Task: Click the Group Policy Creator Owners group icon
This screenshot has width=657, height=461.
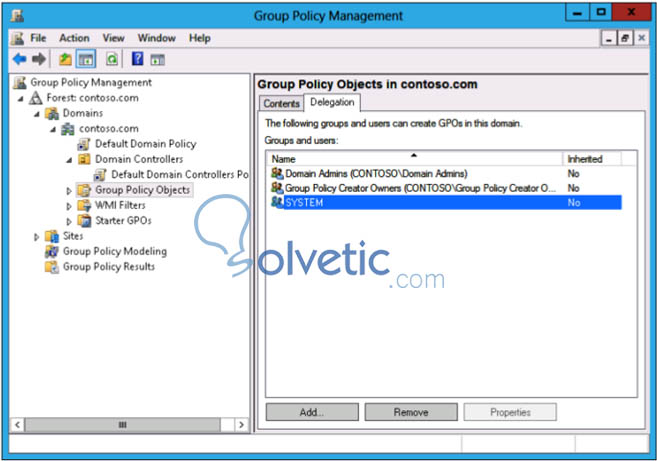Action: click(x=277, y=188)
